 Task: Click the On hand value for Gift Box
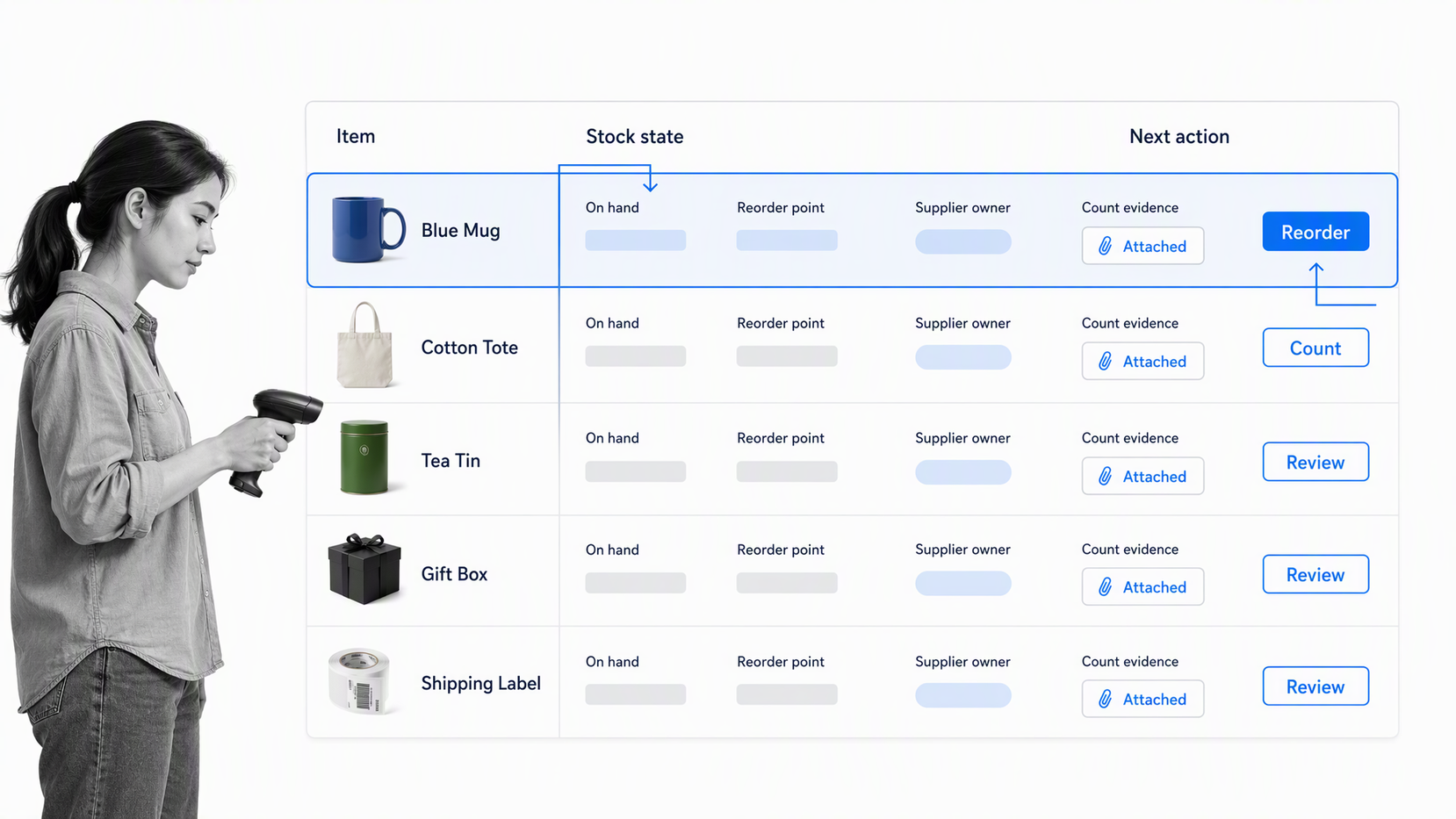pos(636,583)
